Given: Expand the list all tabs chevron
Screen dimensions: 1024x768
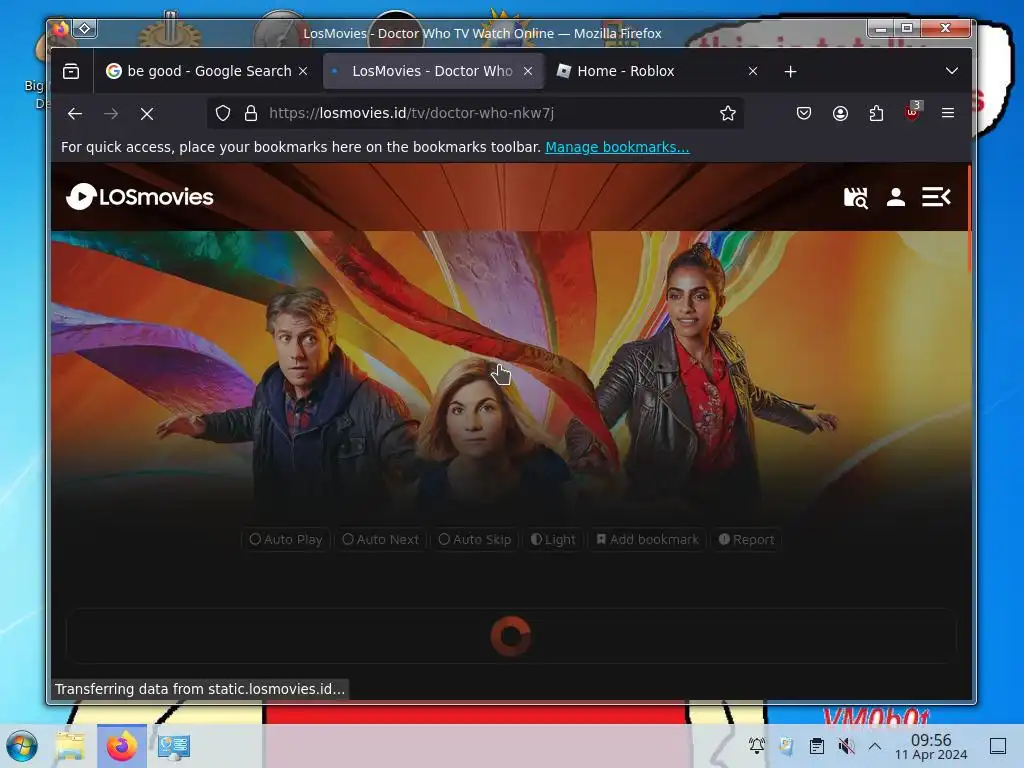Looking at the screenshot, I should pyautogui.click(x=952, y=71).
